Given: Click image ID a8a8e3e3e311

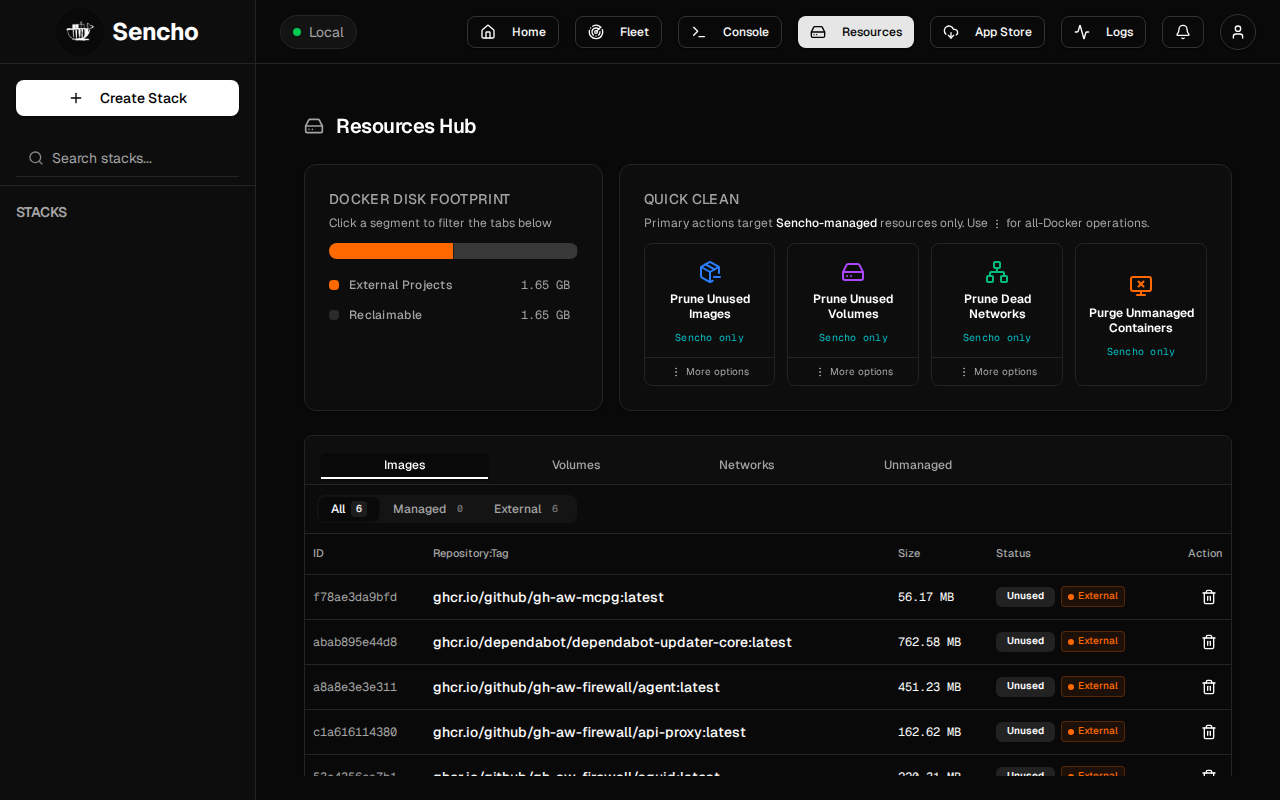Looking at the screenshot, I should tap(355, 687).
